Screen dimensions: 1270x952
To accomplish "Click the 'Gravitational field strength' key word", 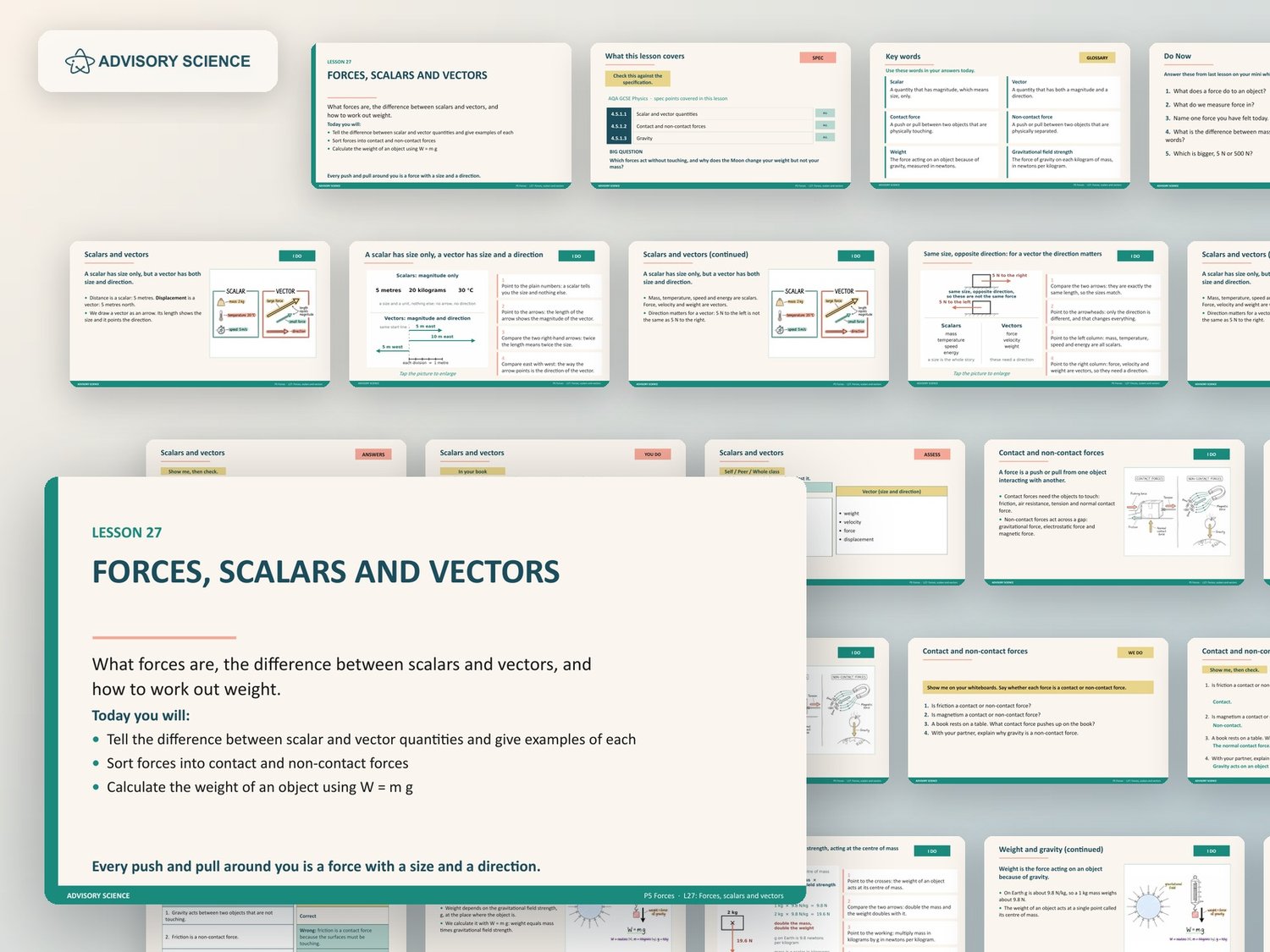I will pyautogui.click(x=1042, y=152).
